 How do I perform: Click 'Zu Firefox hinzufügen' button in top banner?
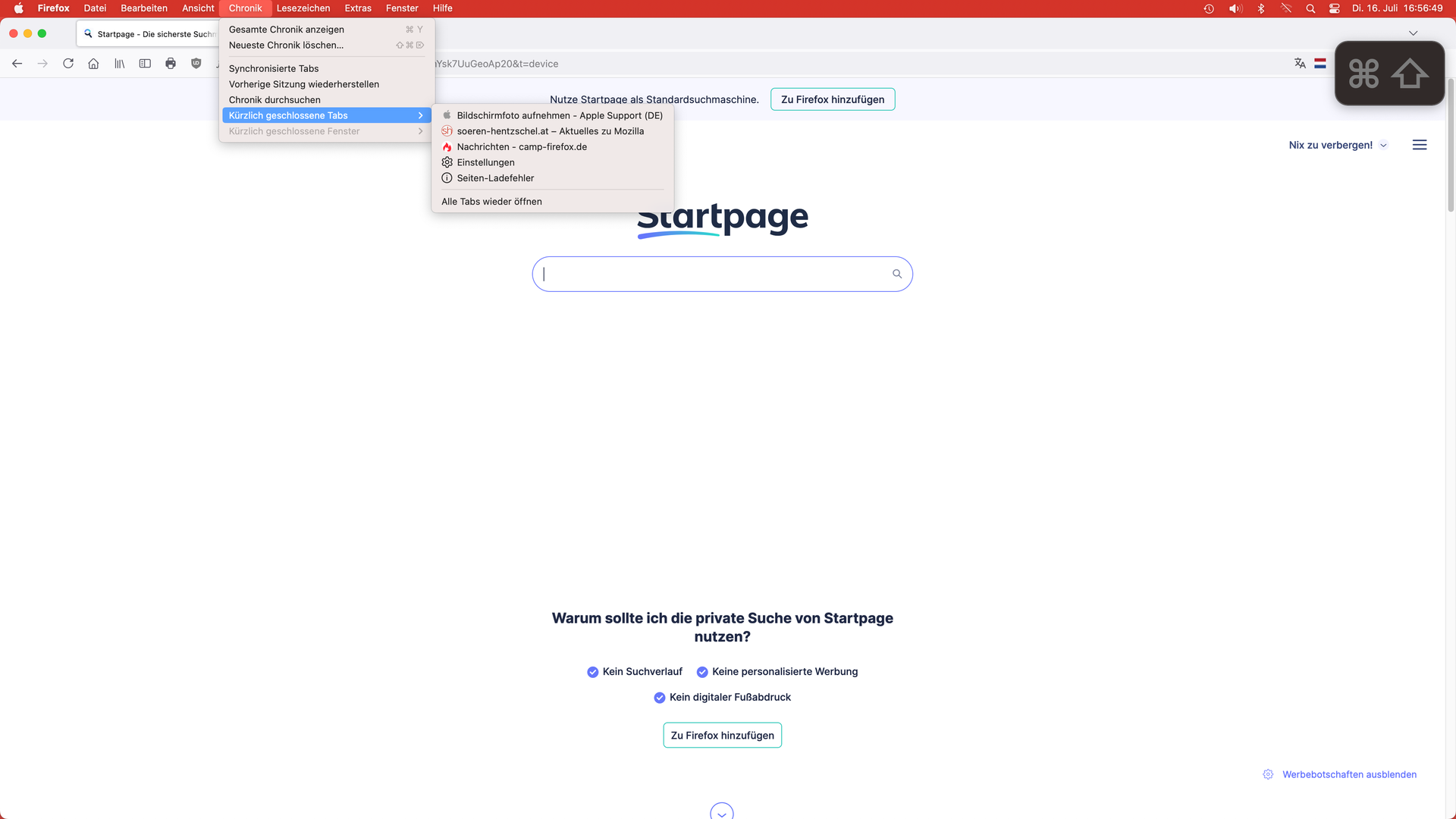click(833, 99)
